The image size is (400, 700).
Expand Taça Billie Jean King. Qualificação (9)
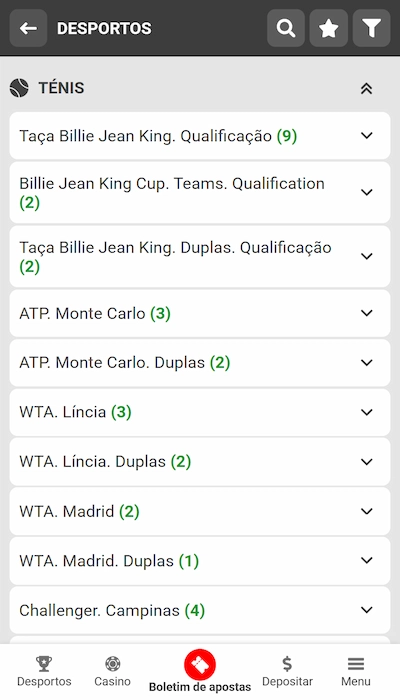200,136
